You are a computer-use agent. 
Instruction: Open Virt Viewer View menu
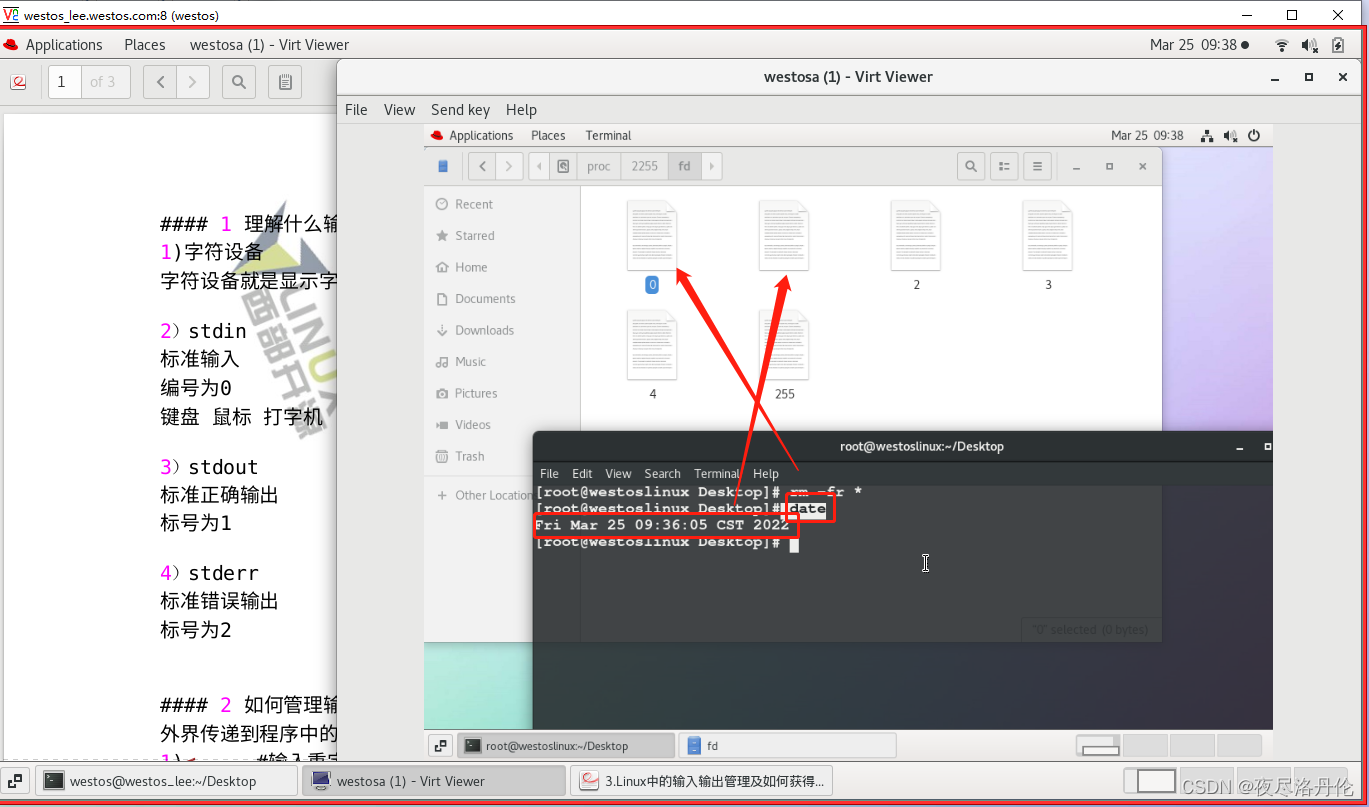pos(399,110)
